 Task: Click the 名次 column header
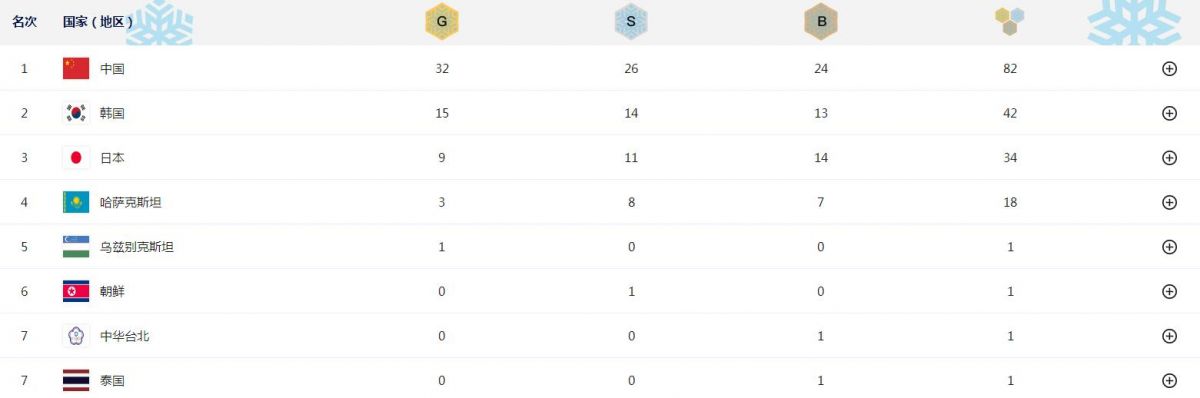coord(24,21)
